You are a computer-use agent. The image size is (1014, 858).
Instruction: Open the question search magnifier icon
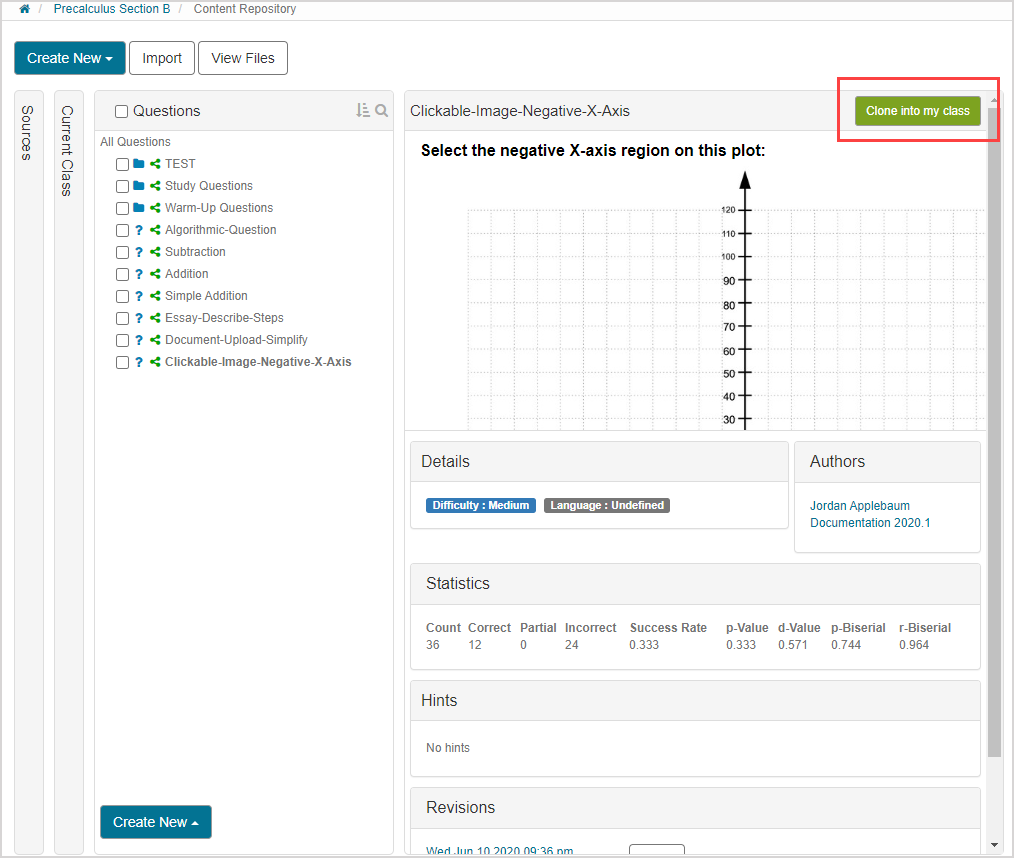[x=381, y=111]
